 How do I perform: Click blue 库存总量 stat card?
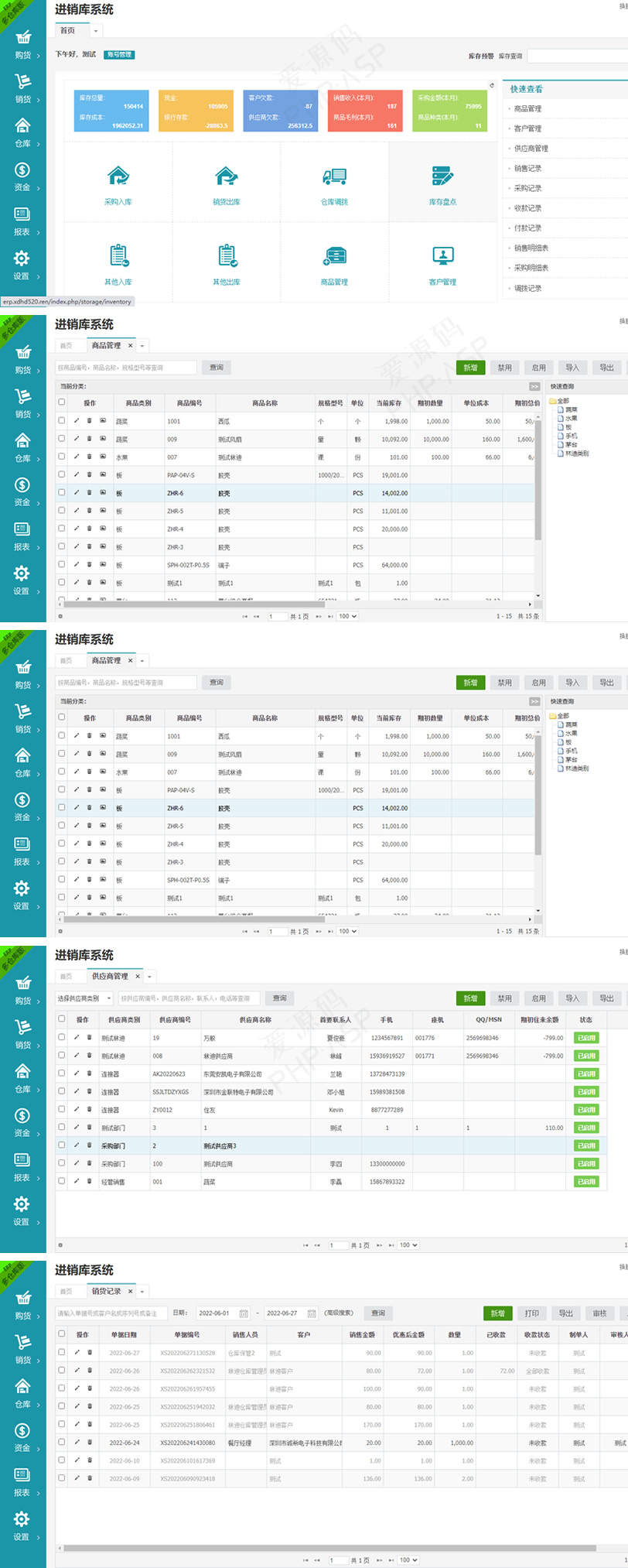(x=111, y=111)
